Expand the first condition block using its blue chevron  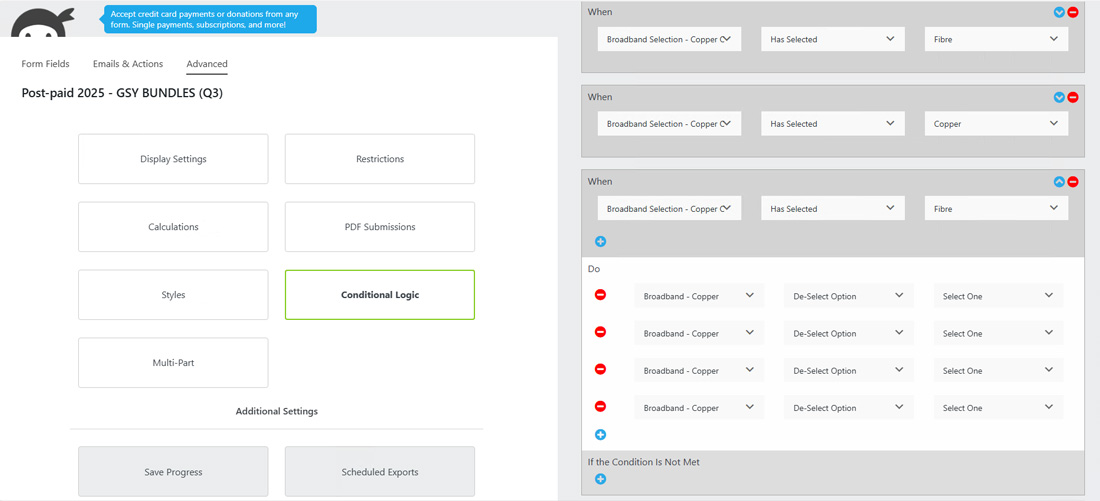pos(1059,13)
